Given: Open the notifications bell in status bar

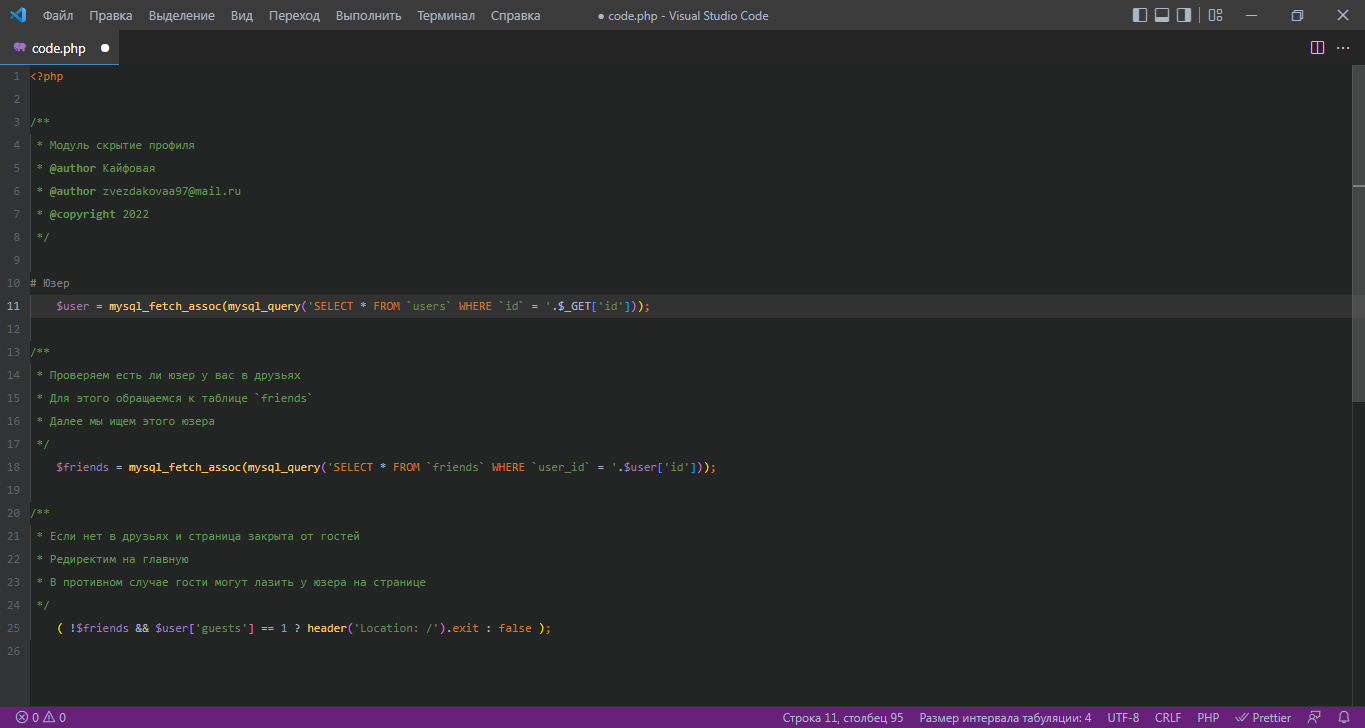Looking at the screenshot, I should click(x=1345, y=717).
